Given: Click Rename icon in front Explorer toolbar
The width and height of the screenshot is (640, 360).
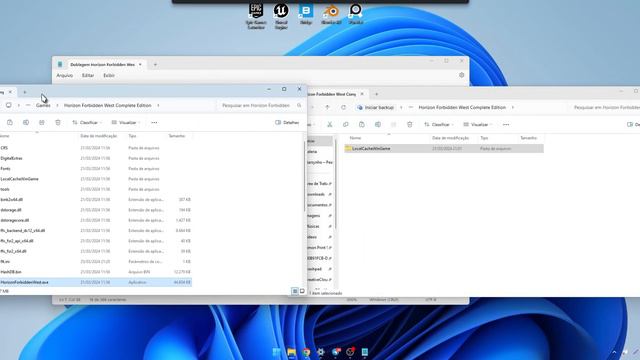Looking at the screenshot, I should click(x=26, y=122).
